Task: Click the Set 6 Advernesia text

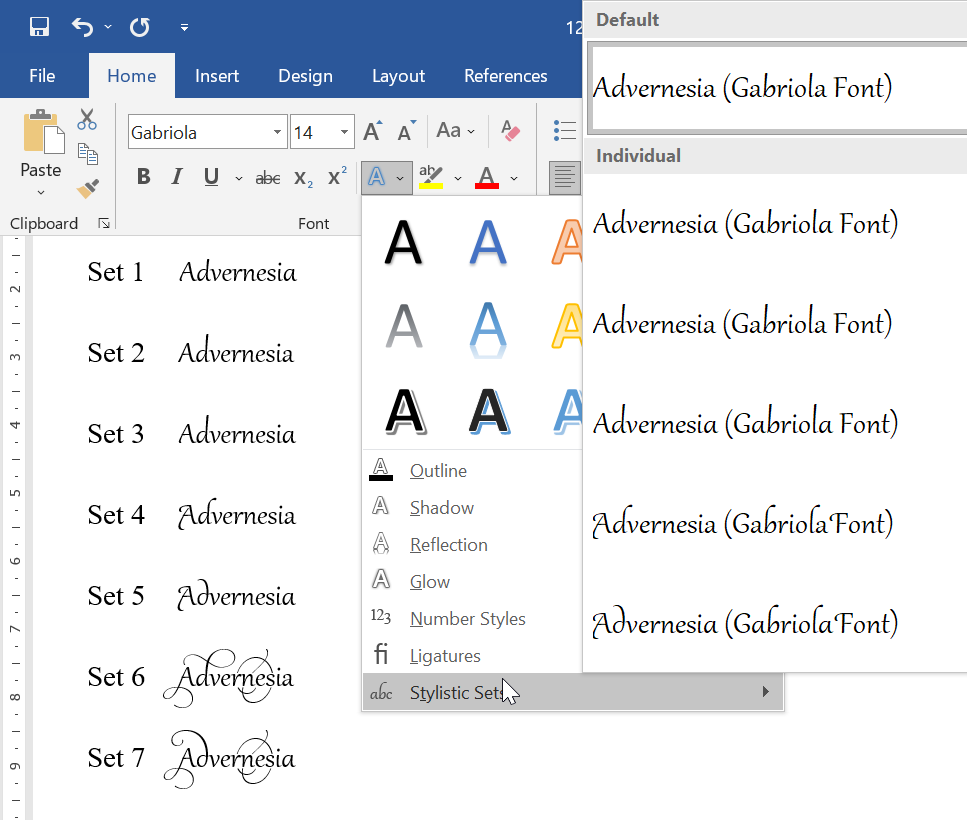Action: coord(229,678)
